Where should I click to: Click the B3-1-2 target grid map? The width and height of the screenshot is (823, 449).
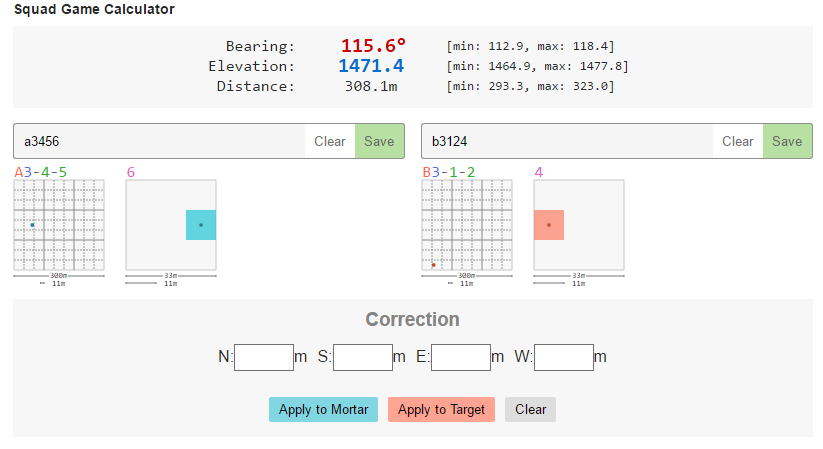(x=467, y=225)
